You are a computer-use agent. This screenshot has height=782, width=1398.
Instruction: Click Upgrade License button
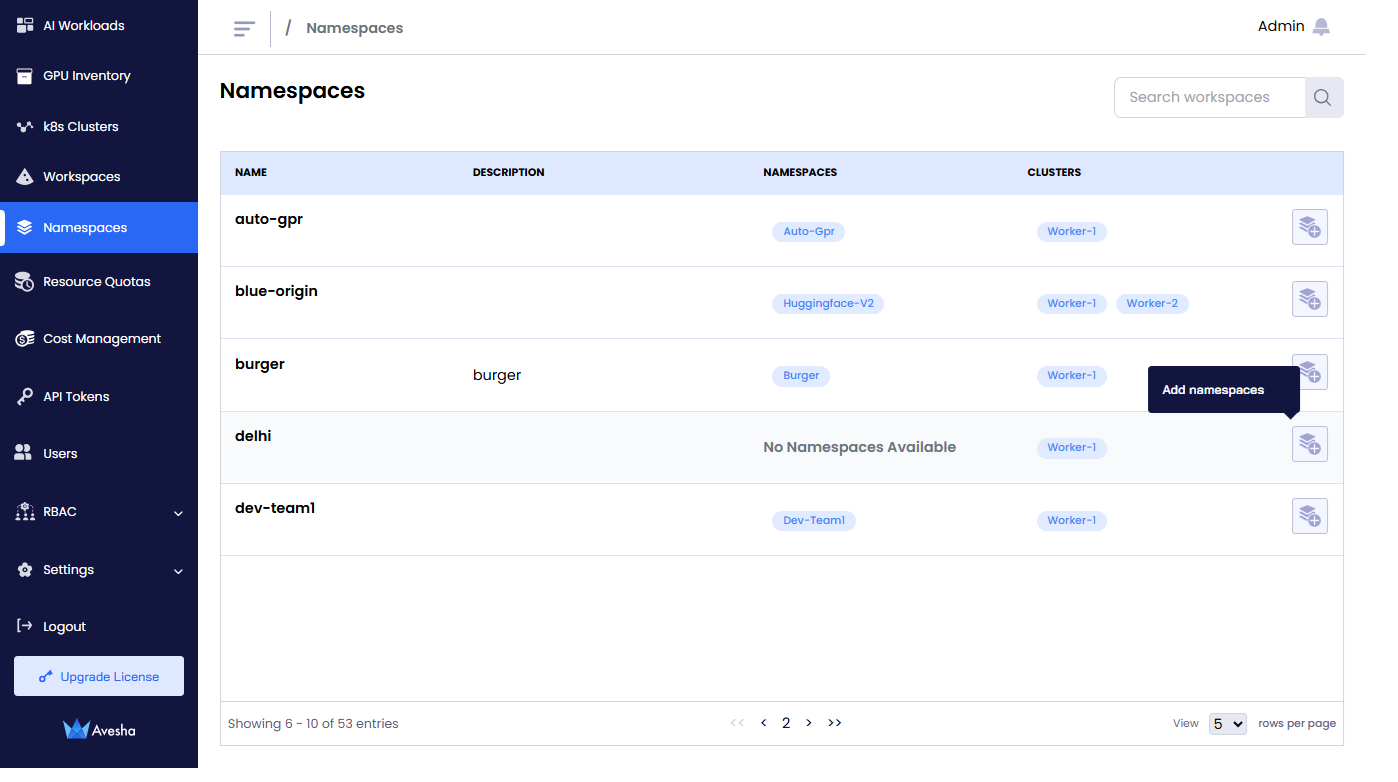99,677
